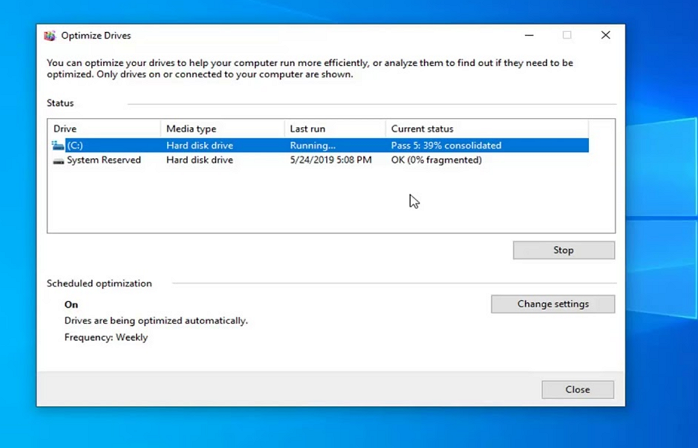This screenshot has height=448, width=698.
Task: Open Change settings for scheduled optimization
Action: (x=553, y=304)
